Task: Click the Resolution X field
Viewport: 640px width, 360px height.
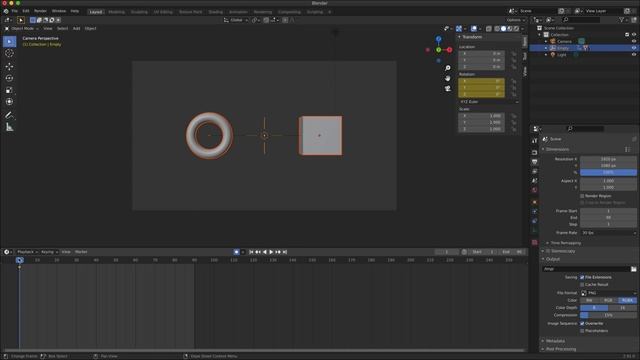Action: pos(608,159)
